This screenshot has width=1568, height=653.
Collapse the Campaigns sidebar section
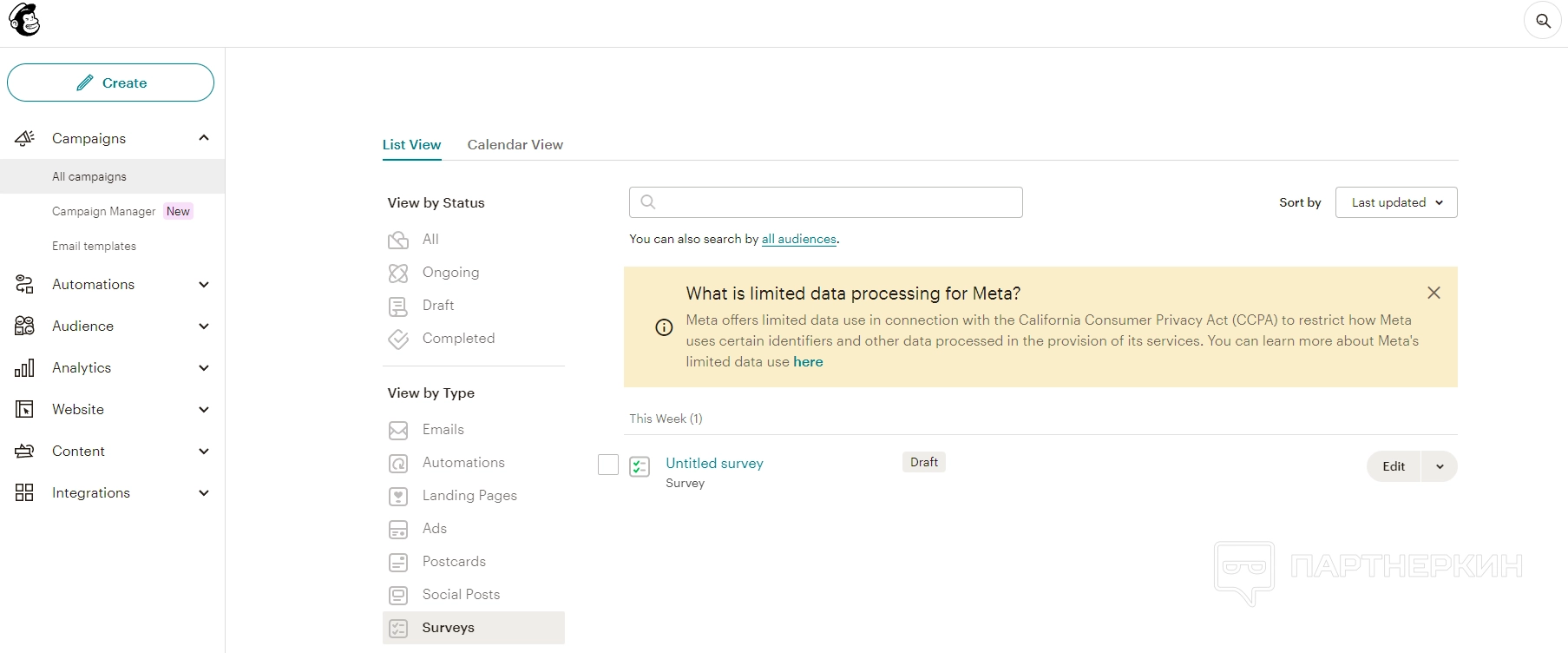click(x=204, y=138)
